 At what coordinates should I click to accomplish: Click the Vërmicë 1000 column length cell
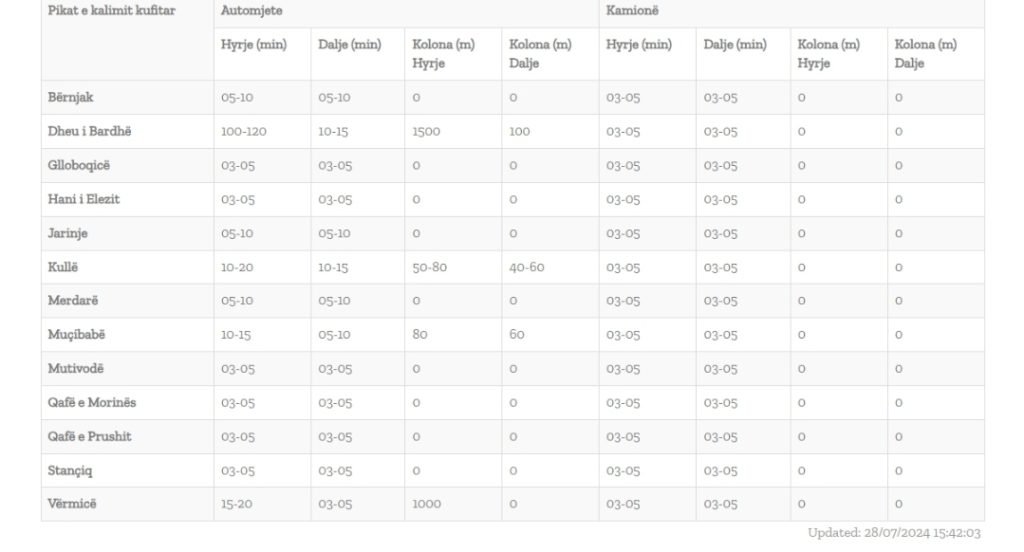pyautogui.click(x=426, y=504)
